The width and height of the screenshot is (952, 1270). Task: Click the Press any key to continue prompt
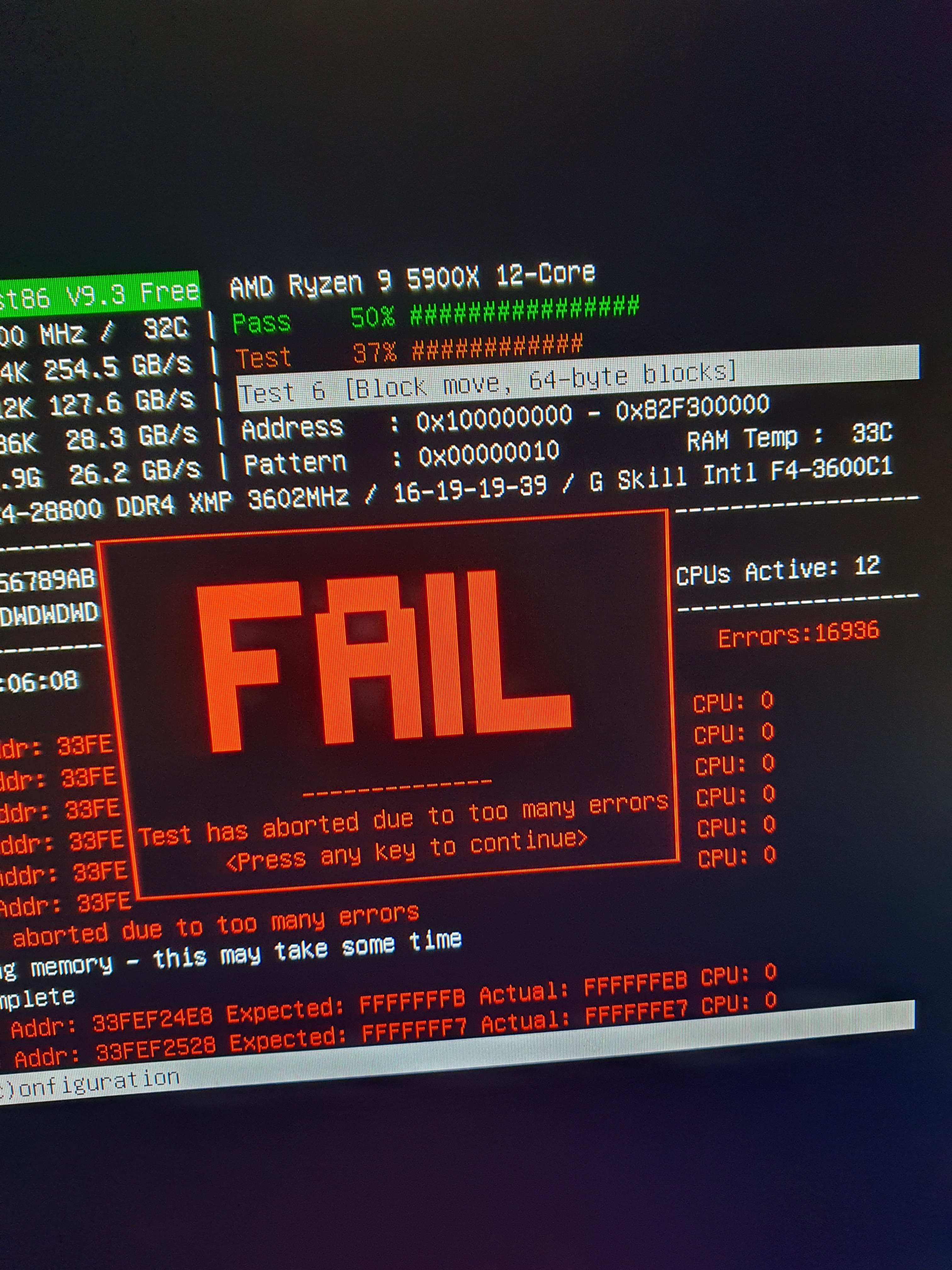(407, 850)
